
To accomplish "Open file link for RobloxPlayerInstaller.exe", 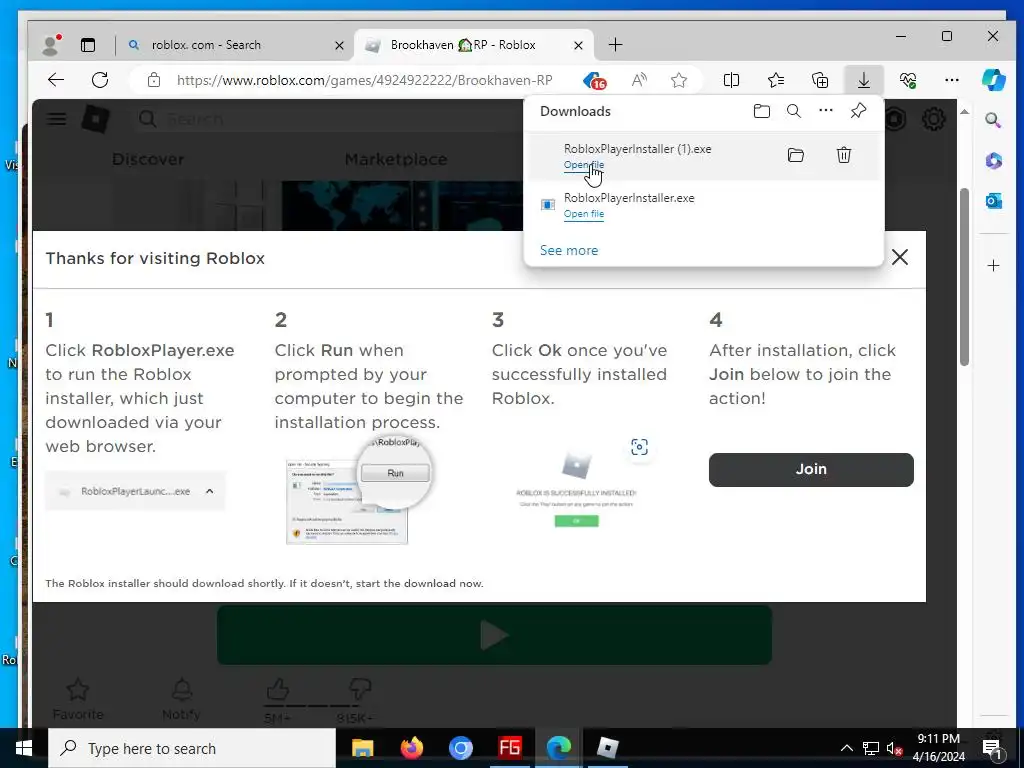I will pyautogui.click(x=584, y=214).
